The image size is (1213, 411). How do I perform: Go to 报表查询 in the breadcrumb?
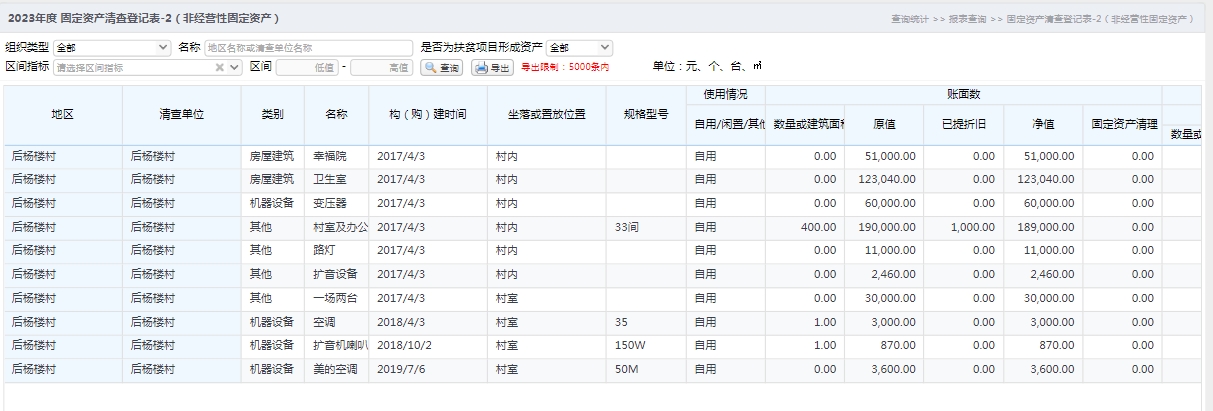pos(967,19)
